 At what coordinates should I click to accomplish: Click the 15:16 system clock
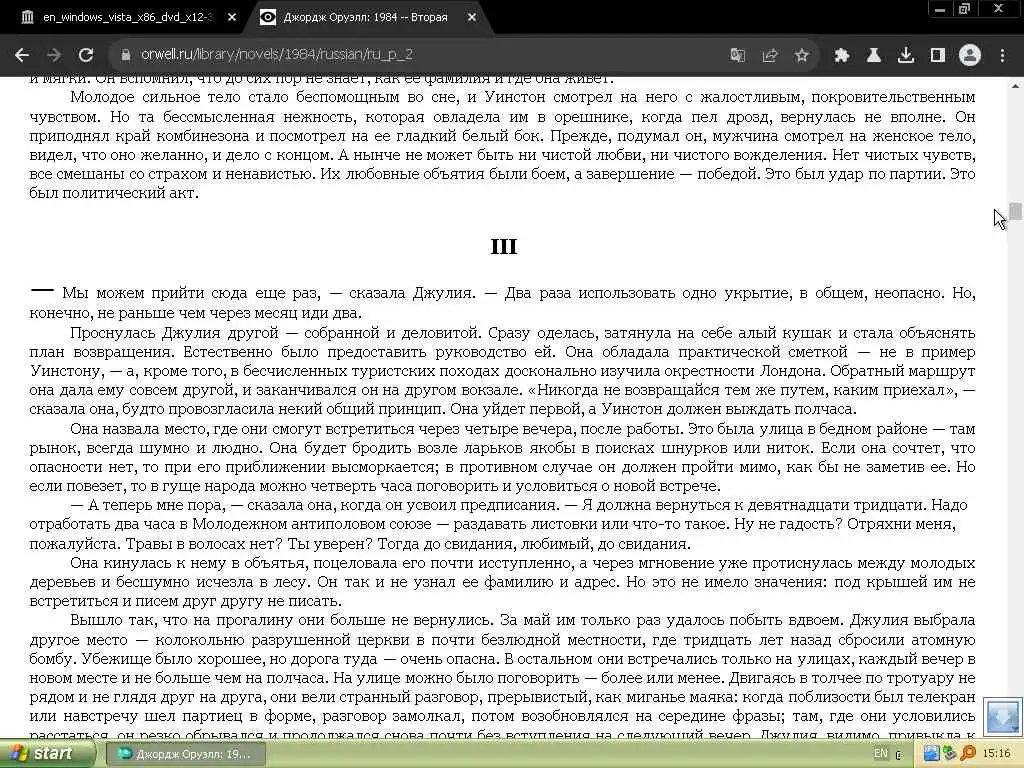tap(997, 754)
